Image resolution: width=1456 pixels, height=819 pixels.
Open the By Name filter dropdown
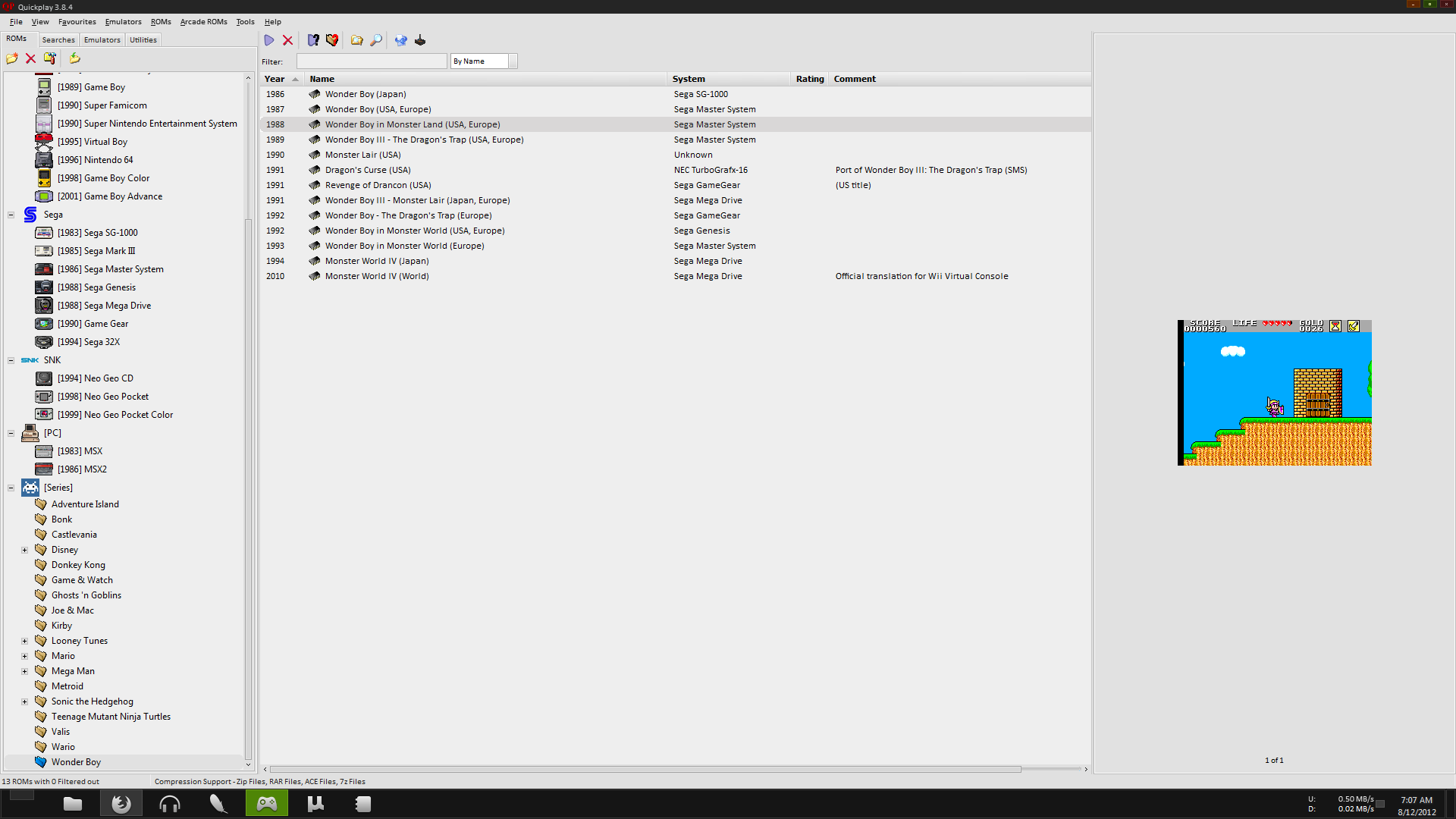coord(513,61)
